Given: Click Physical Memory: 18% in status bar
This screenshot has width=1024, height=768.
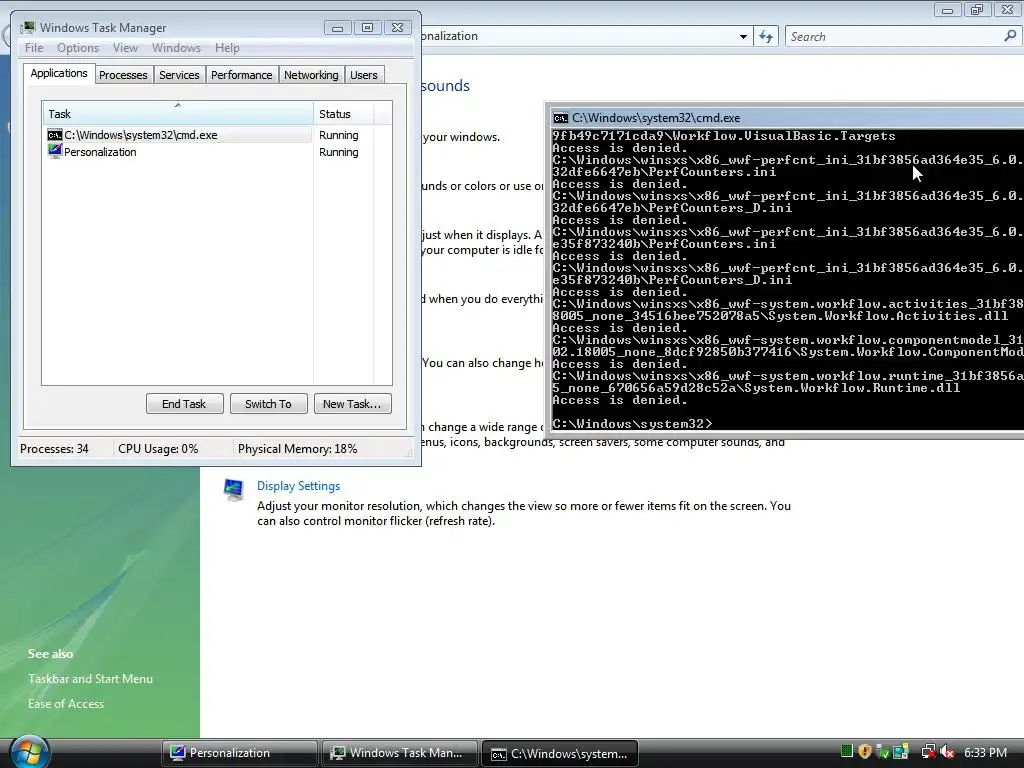Looking at the screenshot, I should coord(297,449).
